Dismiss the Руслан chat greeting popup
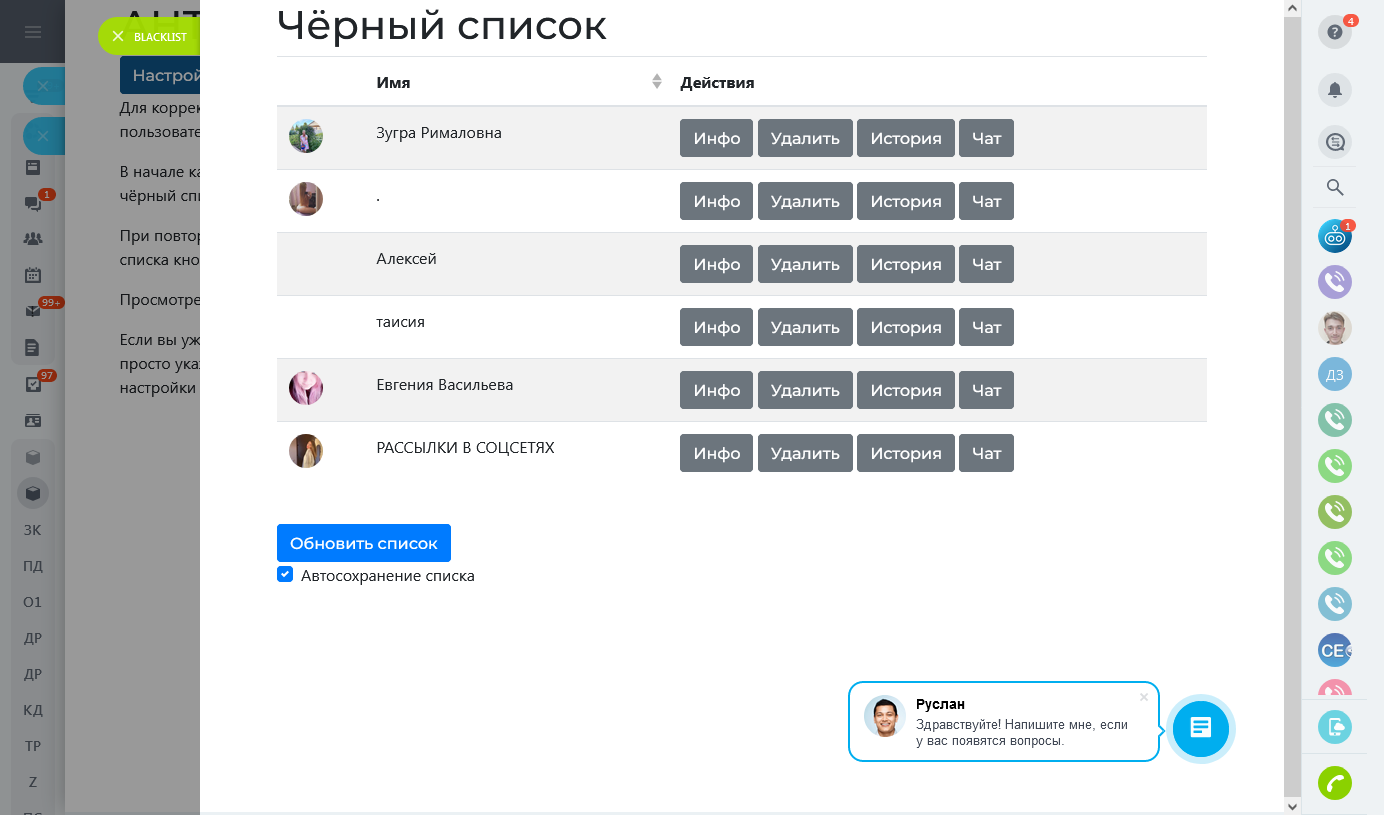This screenshot has width=1384, height=815. [x=1144, y=697]
